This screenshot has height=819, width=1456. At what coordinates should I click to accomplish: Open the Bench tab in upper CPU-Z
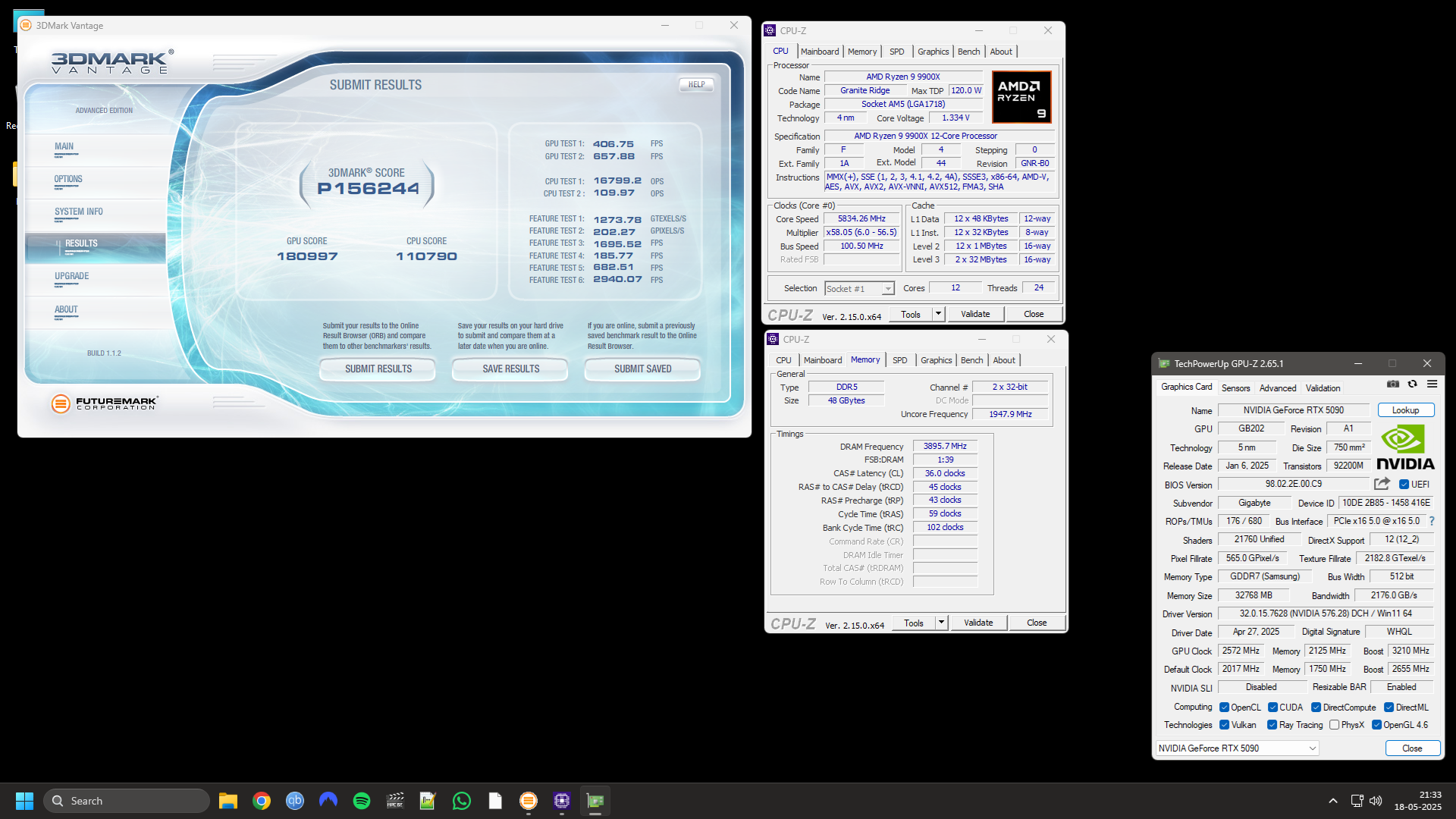coord(968,52)
